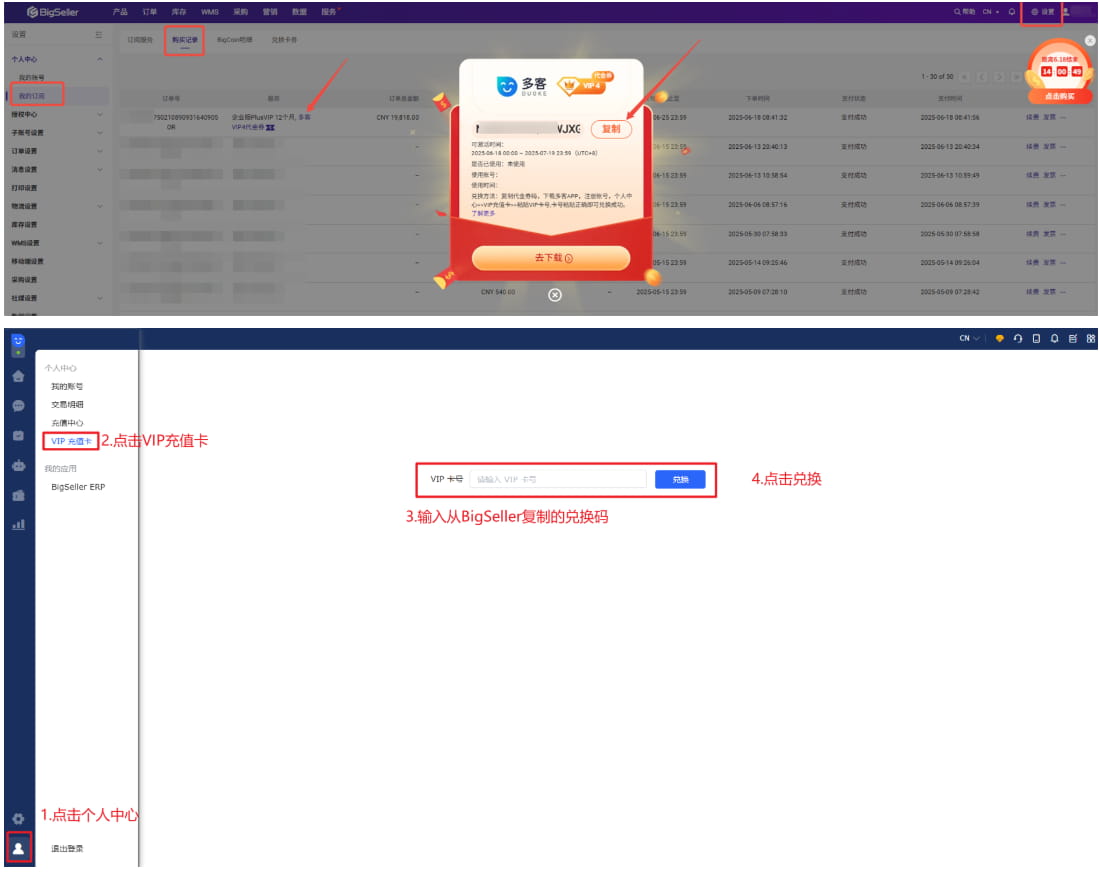This screenshot has width=1099, height=890.
Task: Go to the first page of orders
Action: (965, 76)
